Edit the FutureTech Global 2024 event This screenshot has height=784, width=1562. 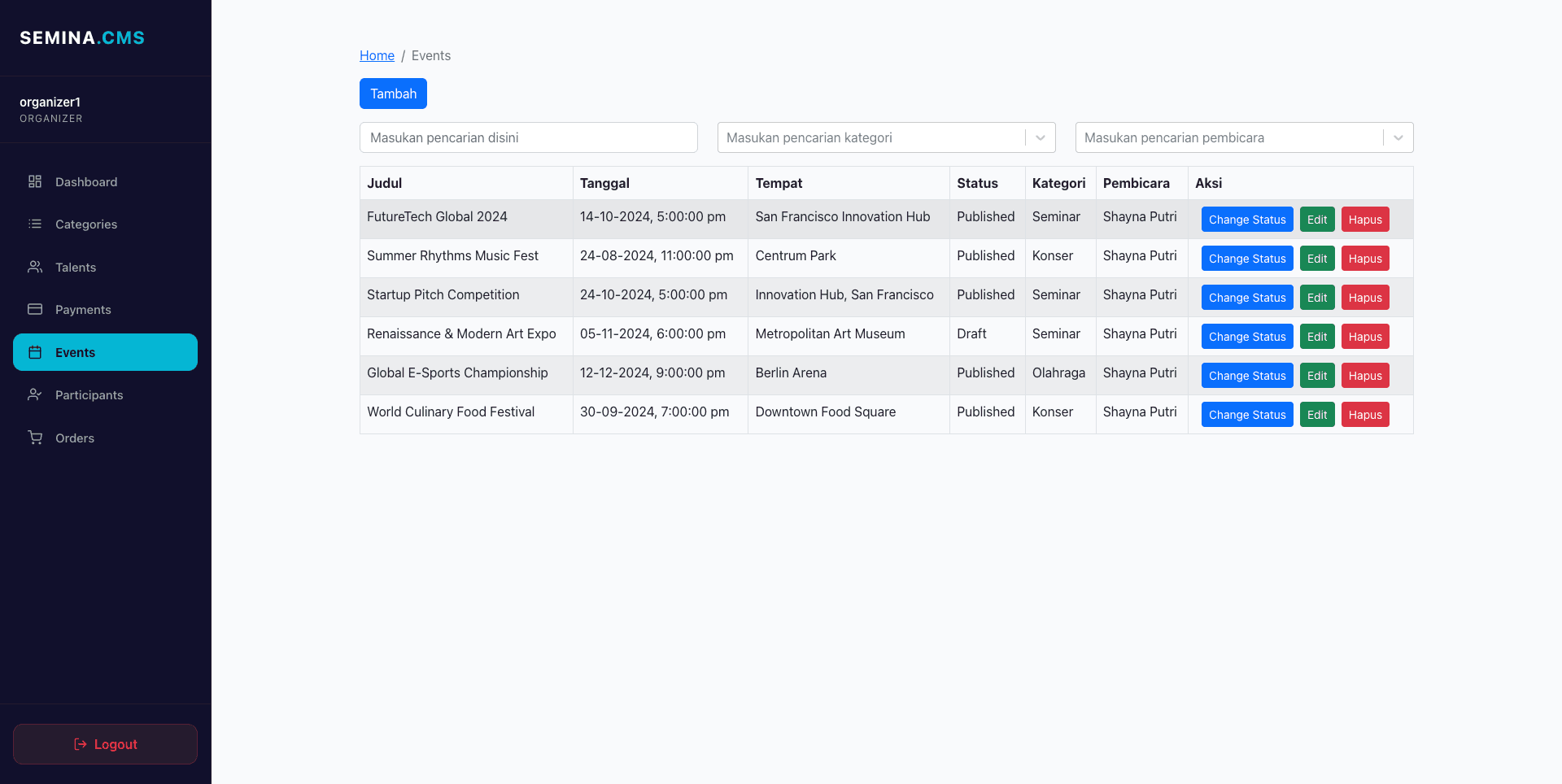coord(1317,220)
